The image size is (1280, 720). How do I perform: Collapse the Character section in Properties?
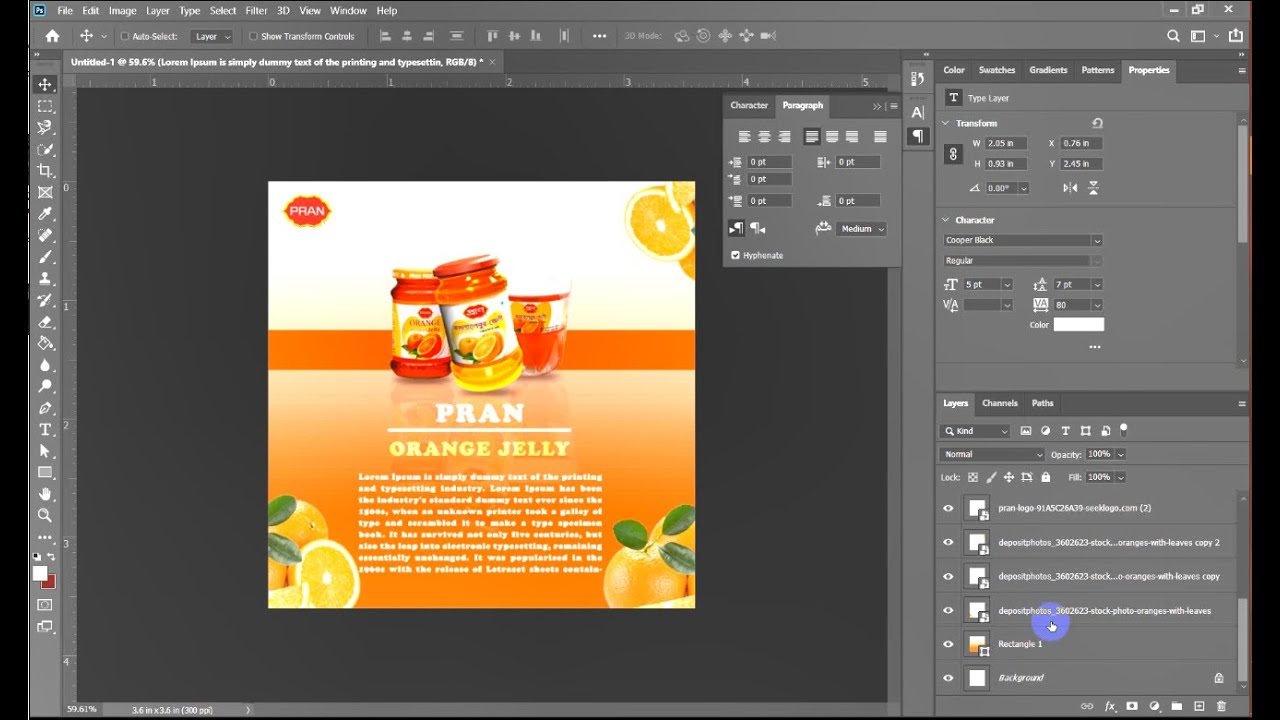point(946,220)
